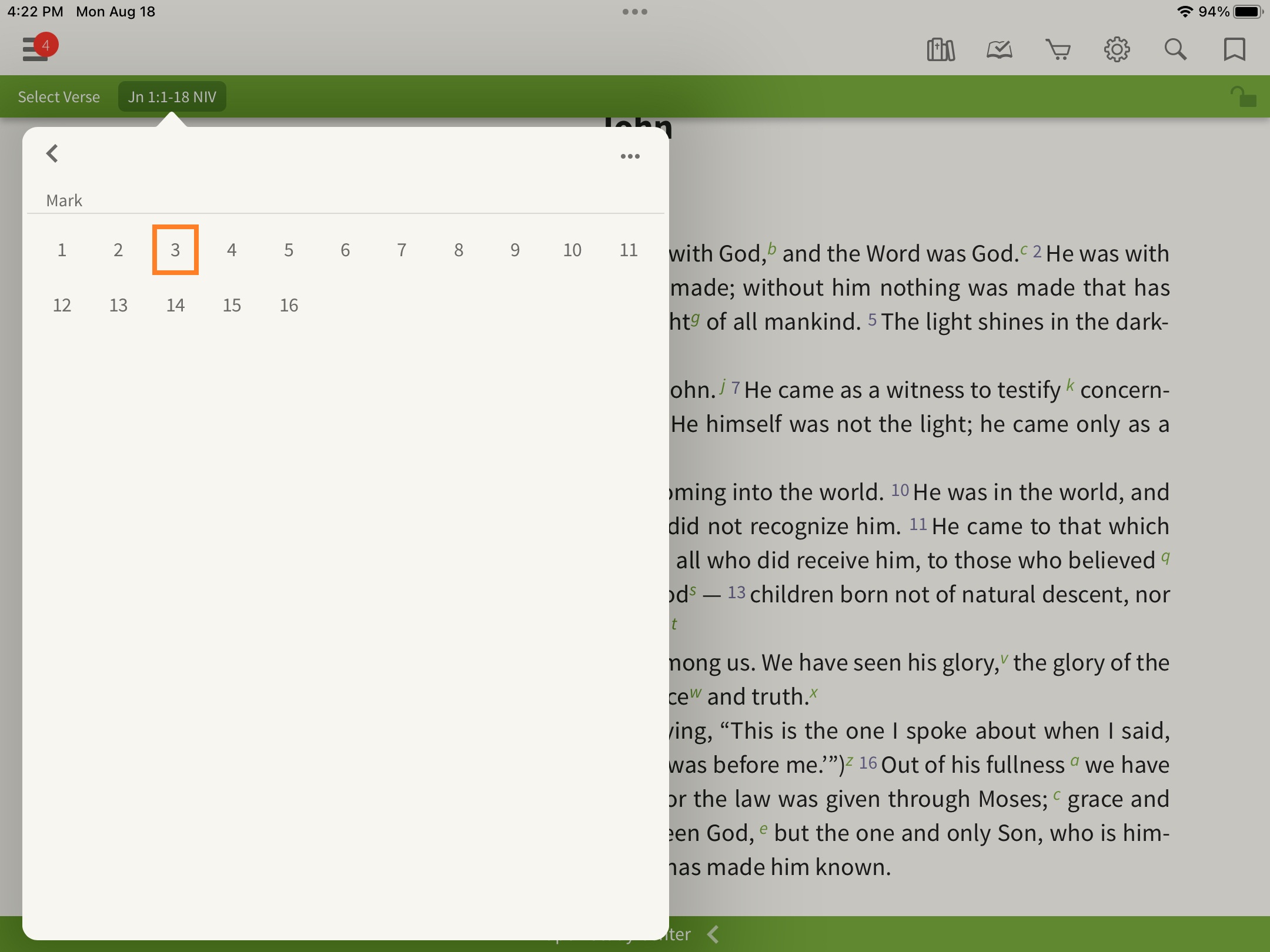This screenshot has width=1270, height=952.
Task: Select Mark chapter 8
Action: (459, 250)
